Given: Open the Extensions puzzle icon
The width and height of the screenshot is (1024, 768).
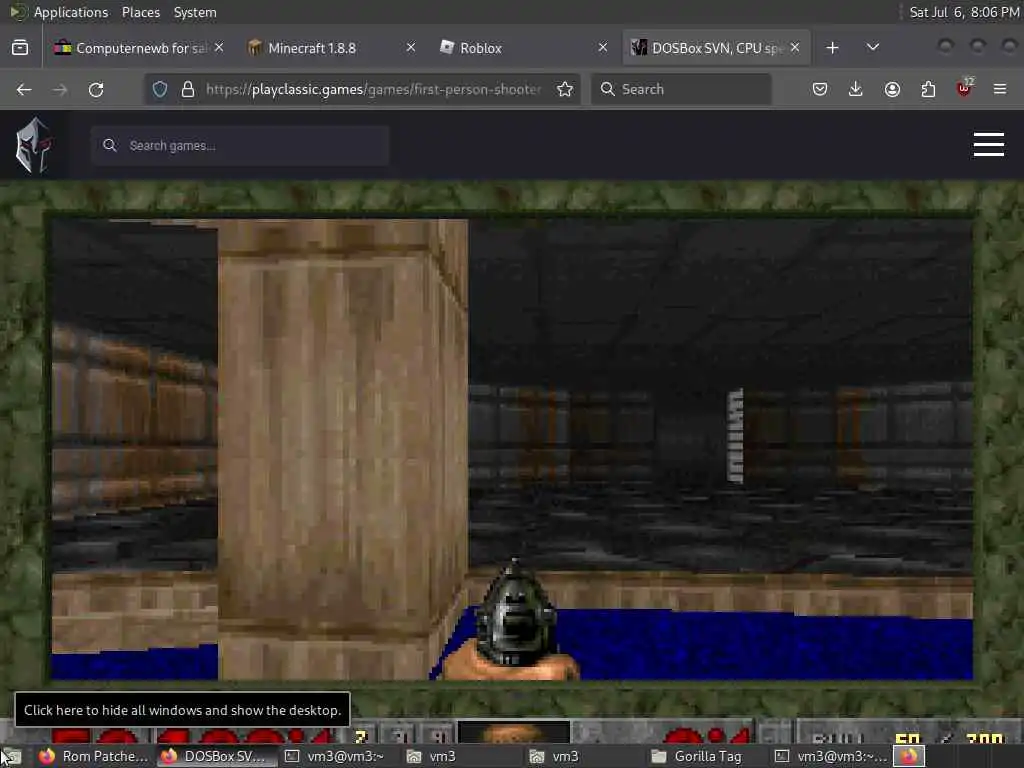Looking at the screenshot, I should (928, 89).
